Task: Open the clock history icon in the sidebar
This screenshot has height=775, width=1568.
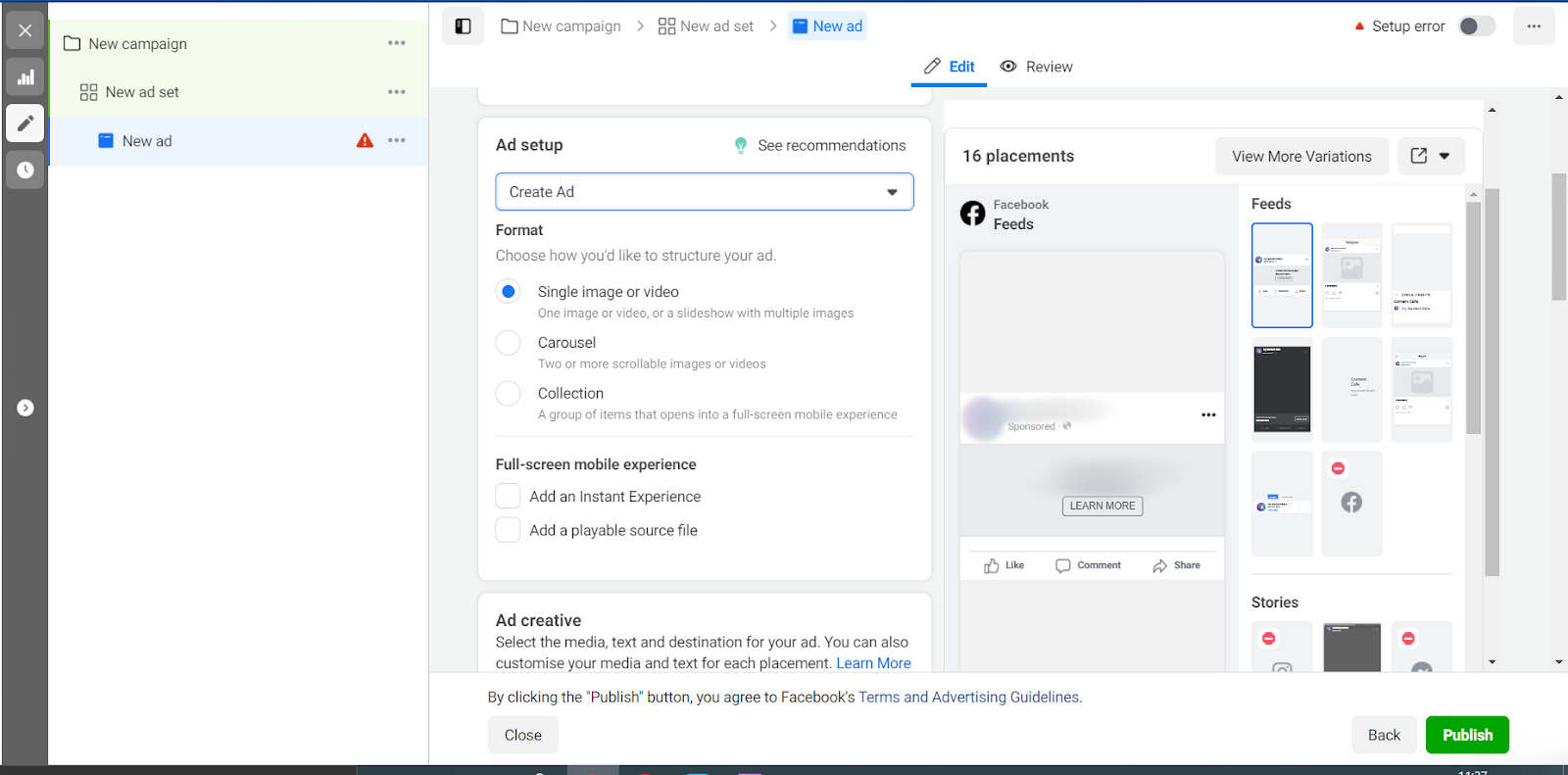Action: (x=25, y=170)
